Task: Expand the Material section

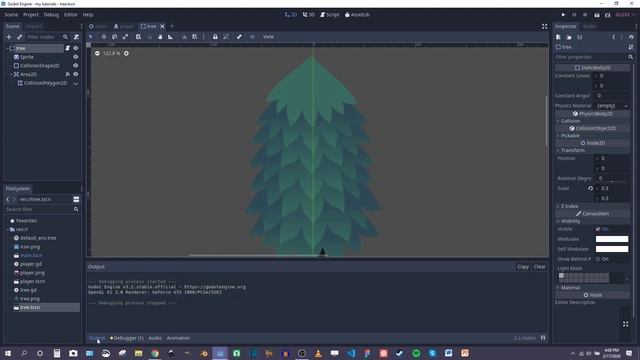Action: pos(571,288)
